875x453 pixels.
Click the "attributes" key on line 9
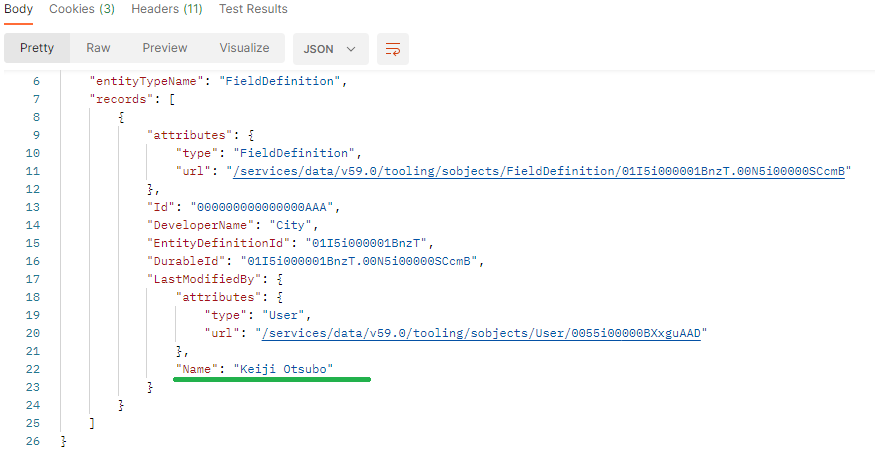click(x=189, y=135)
